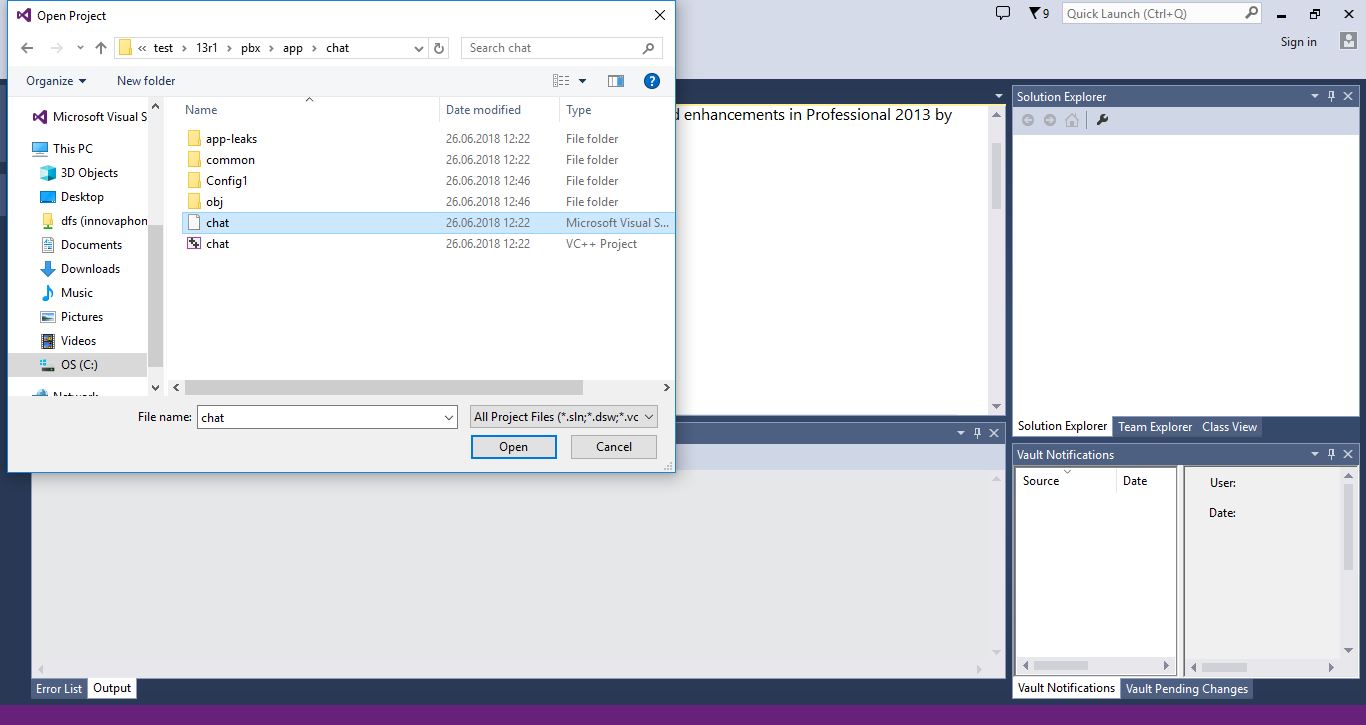Go up one folder level arrow
The image size is (1366, 725).
pyautogui.click(x=101, y=48)
